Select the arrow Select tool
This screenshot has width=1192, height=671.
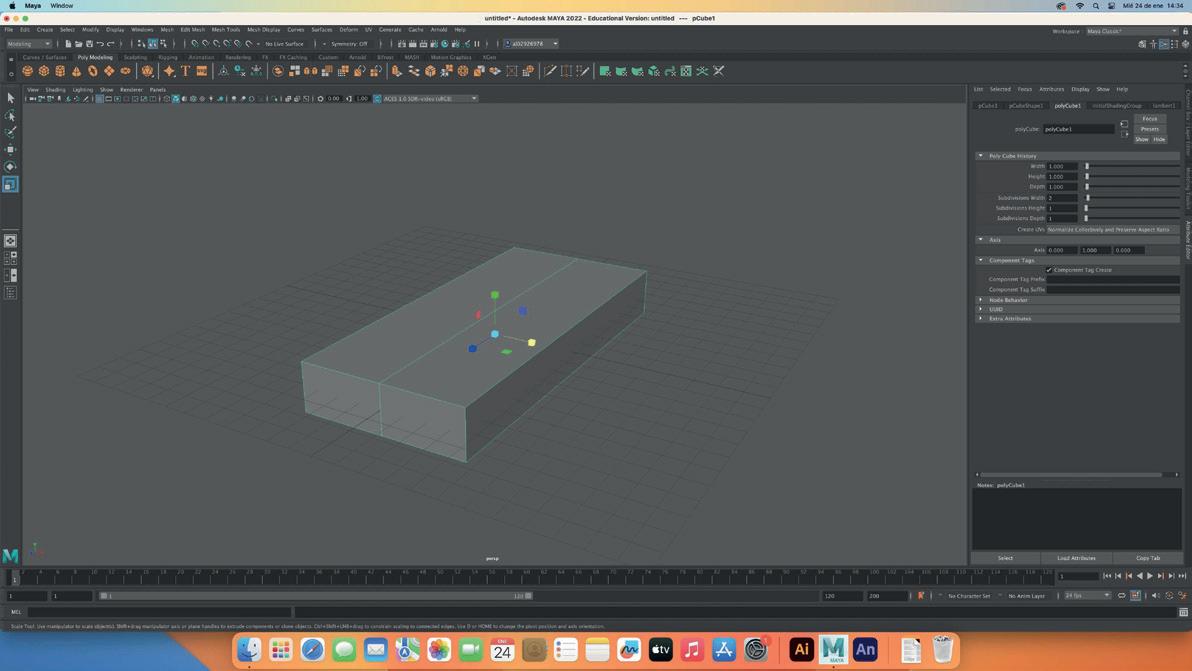click(x=10, y=98)
